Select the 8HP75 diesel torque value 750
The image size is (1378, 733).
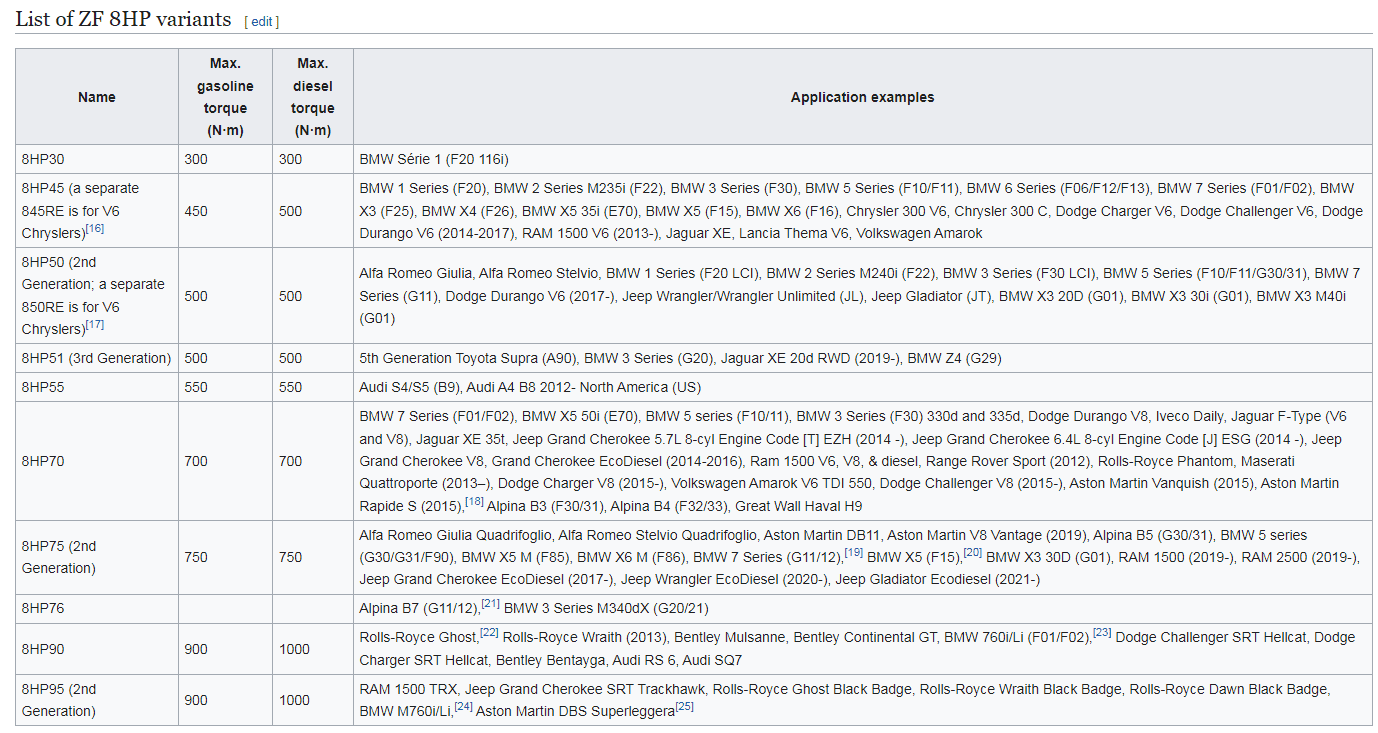(x=290, y=557)
